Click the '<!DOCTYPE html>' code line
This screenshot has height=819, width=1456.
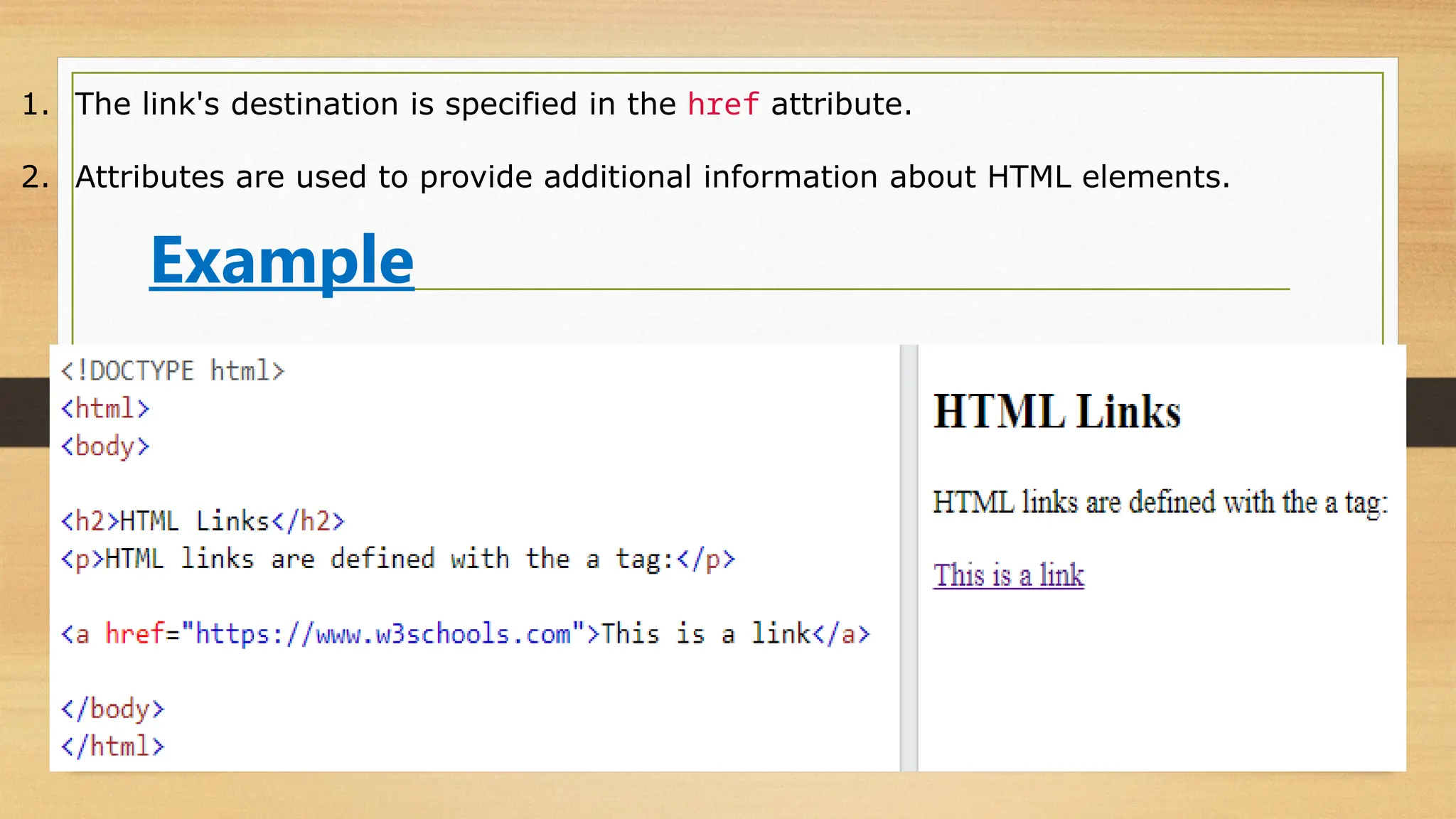173,371
